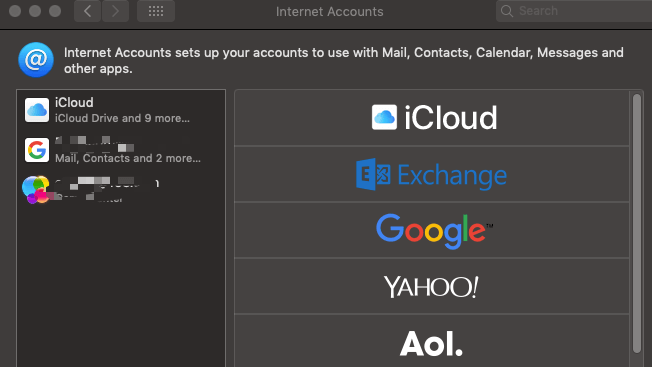This screenshot has width=652, height=367.
Task: Select the Game Center account in sidebar
Action: (x=121, y=190)
